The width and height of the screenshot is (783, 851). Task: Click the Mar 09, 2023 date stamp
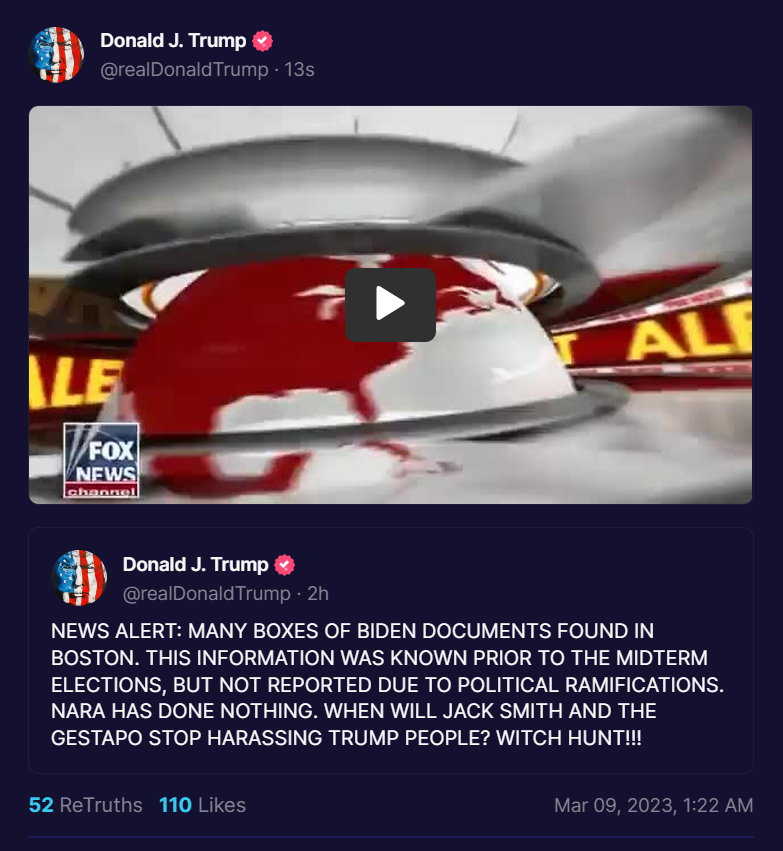coord(653,805)
